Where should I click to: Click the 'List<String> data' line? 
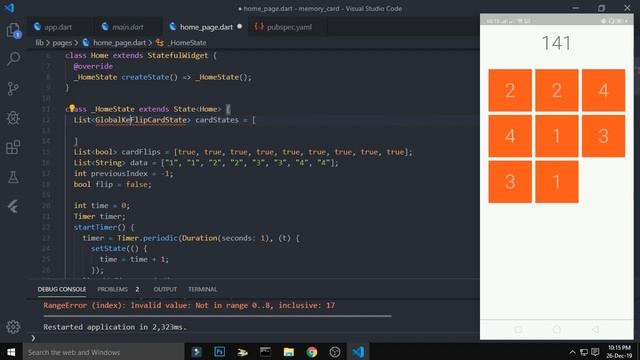(206, 163)
